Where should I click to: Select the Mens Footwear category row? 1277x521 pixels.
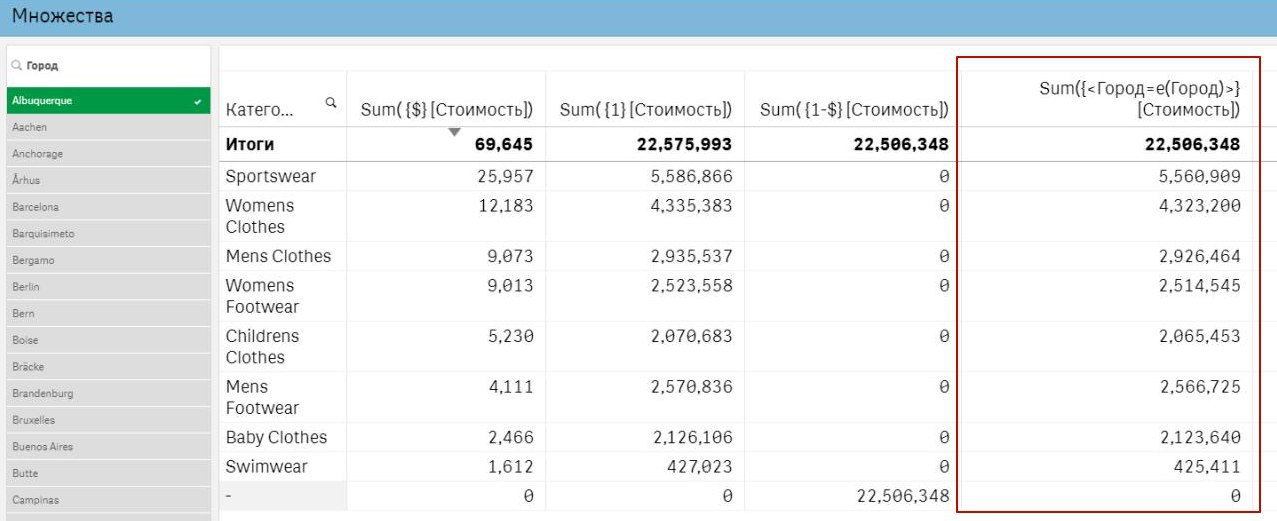(262, 397)
